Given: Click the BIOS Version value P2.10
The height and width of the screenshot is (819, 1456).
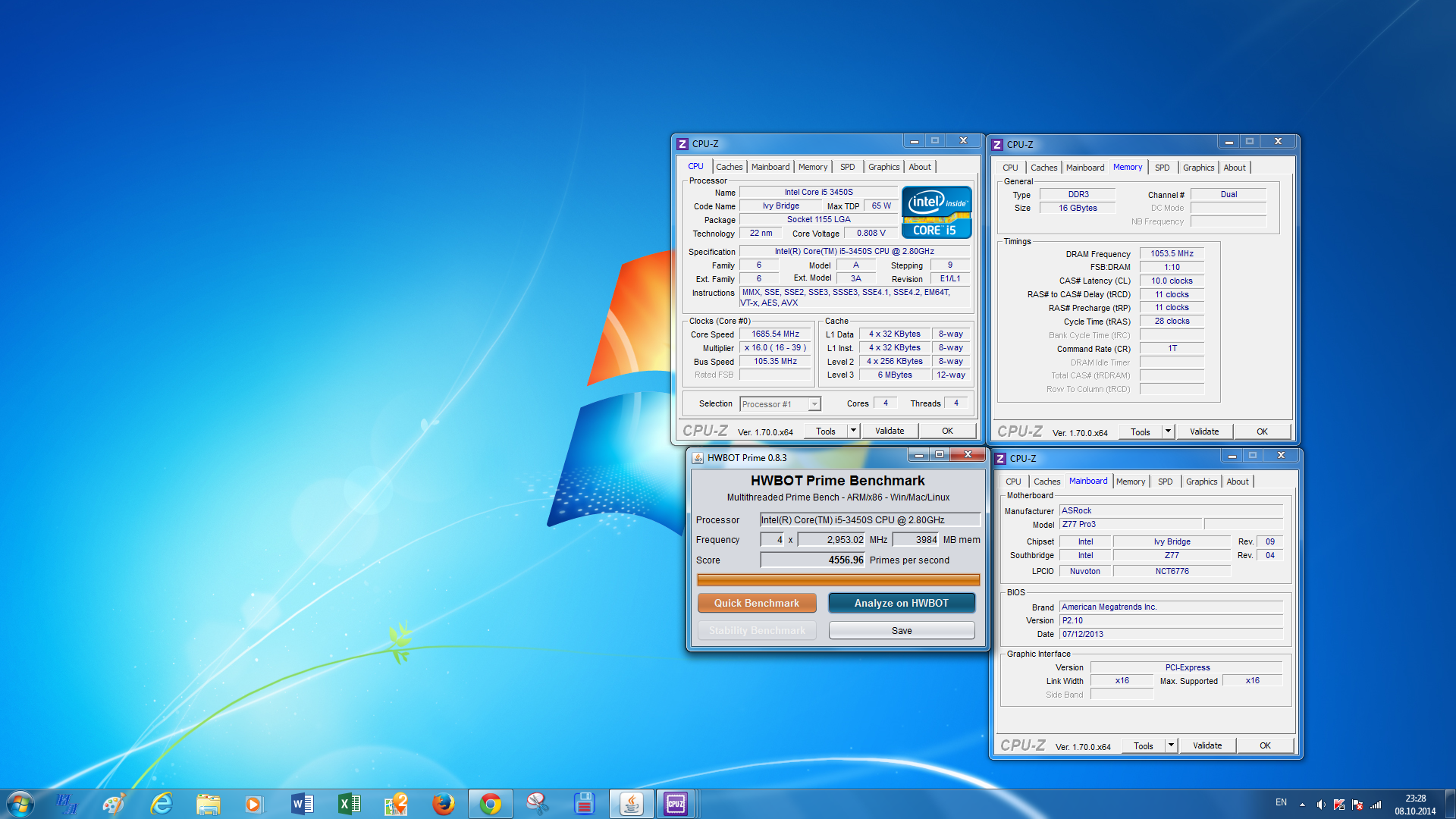Looking at the screenshot, I should [1171, 620].
